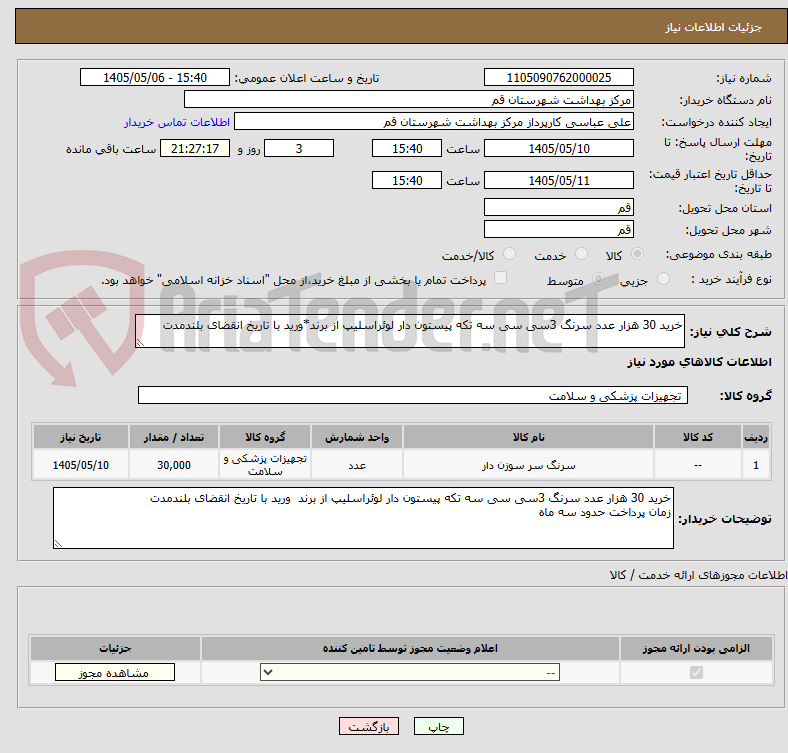This screenshot has height=753, width=788.
Task: Click the اعلام وضعیت مجوز توسط تامین کننده header
Action: point(410,648)
